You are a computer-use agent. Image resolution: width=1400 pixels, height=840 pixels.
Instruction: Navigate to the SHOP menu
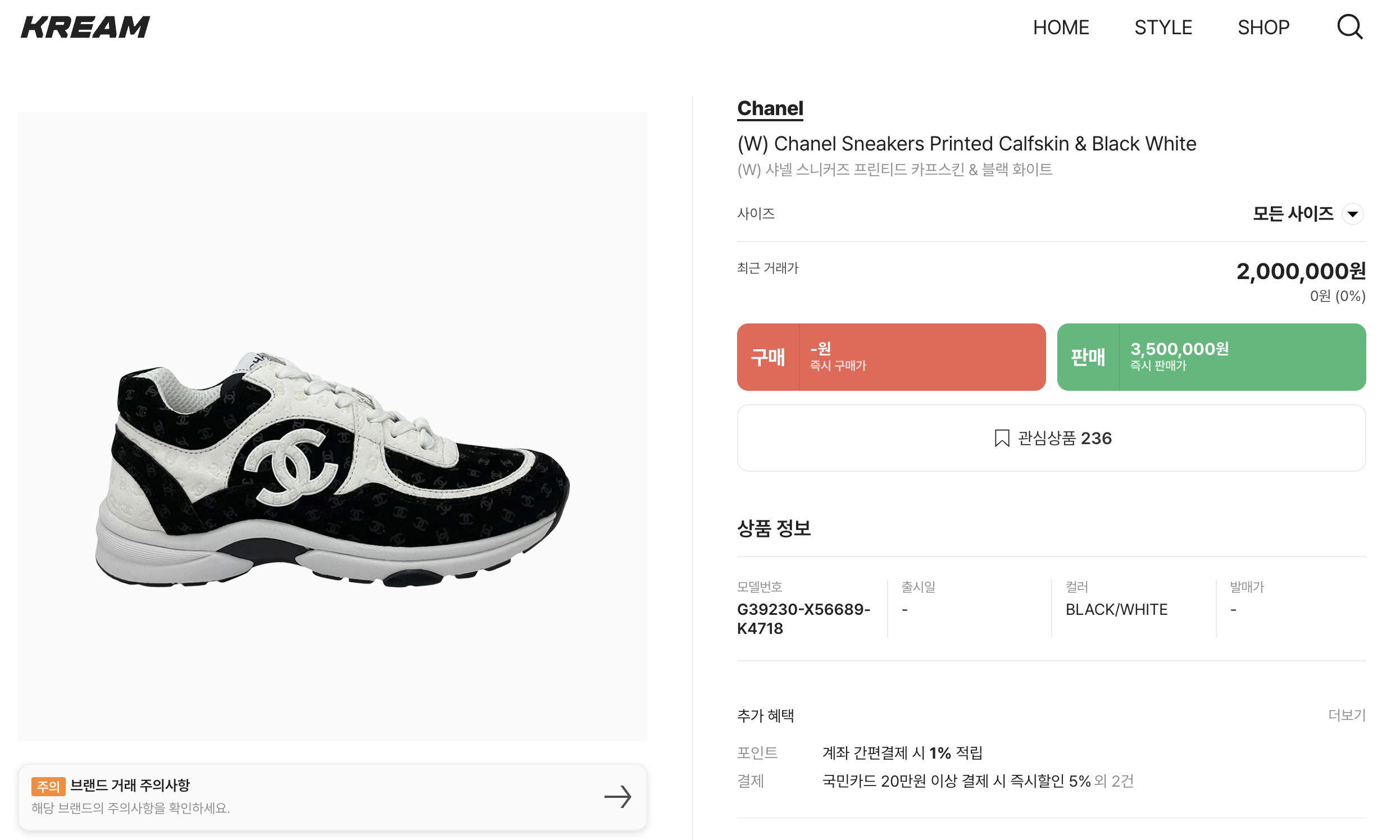pos(1263,27)
